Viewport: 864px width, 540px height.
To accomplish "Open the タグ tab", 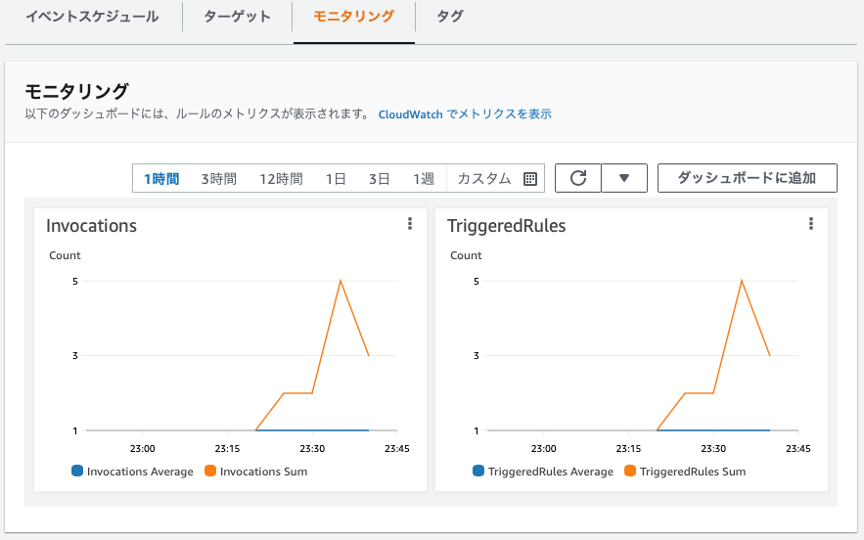I will 450,17.
